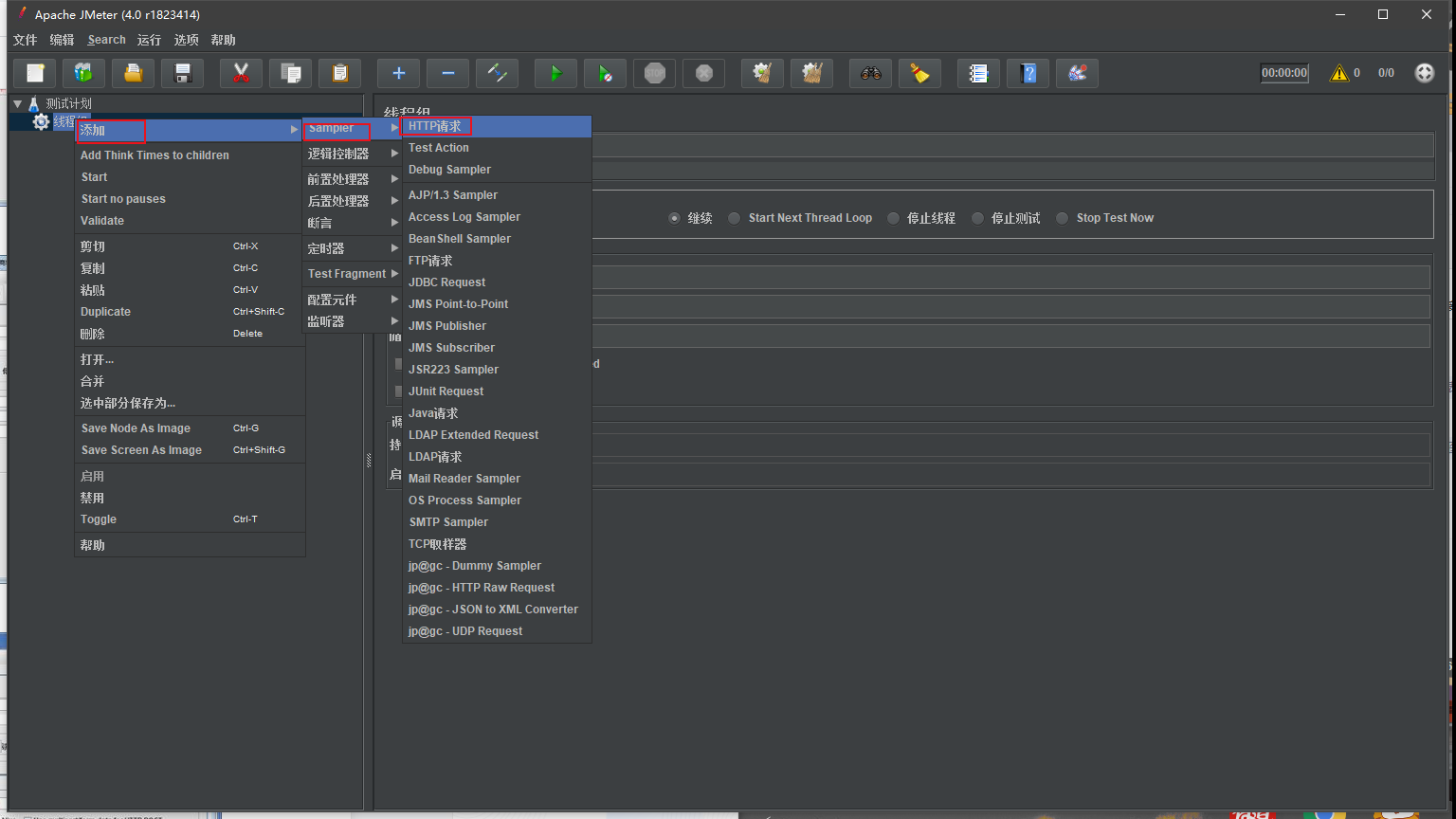Choose Add Think Times to children
Viewport: 1456px width, 819px height.
pos(190,155)
